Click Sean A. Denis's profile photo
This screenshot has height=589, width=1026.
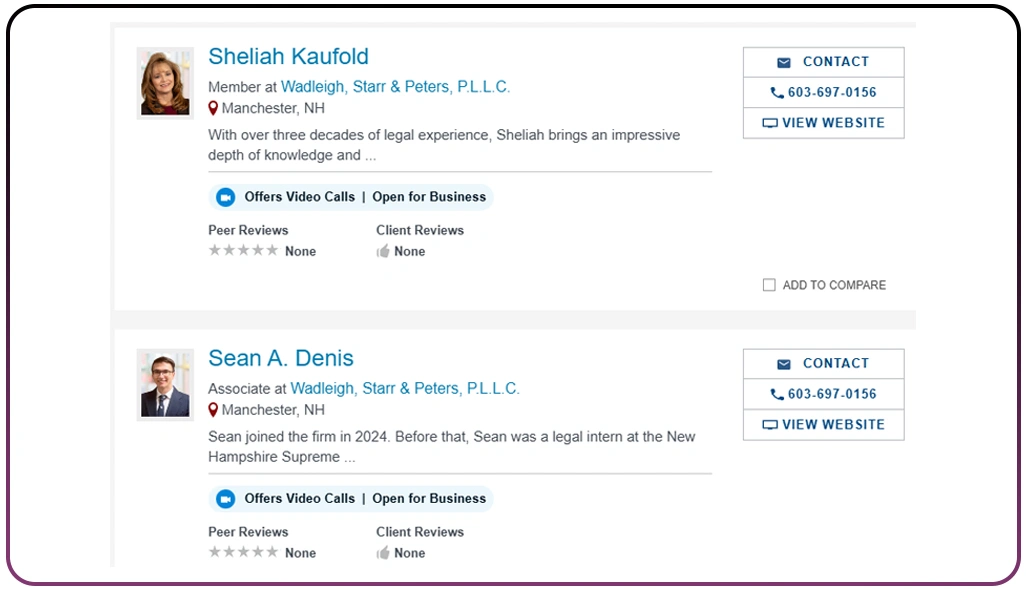[x=165, y=385]
